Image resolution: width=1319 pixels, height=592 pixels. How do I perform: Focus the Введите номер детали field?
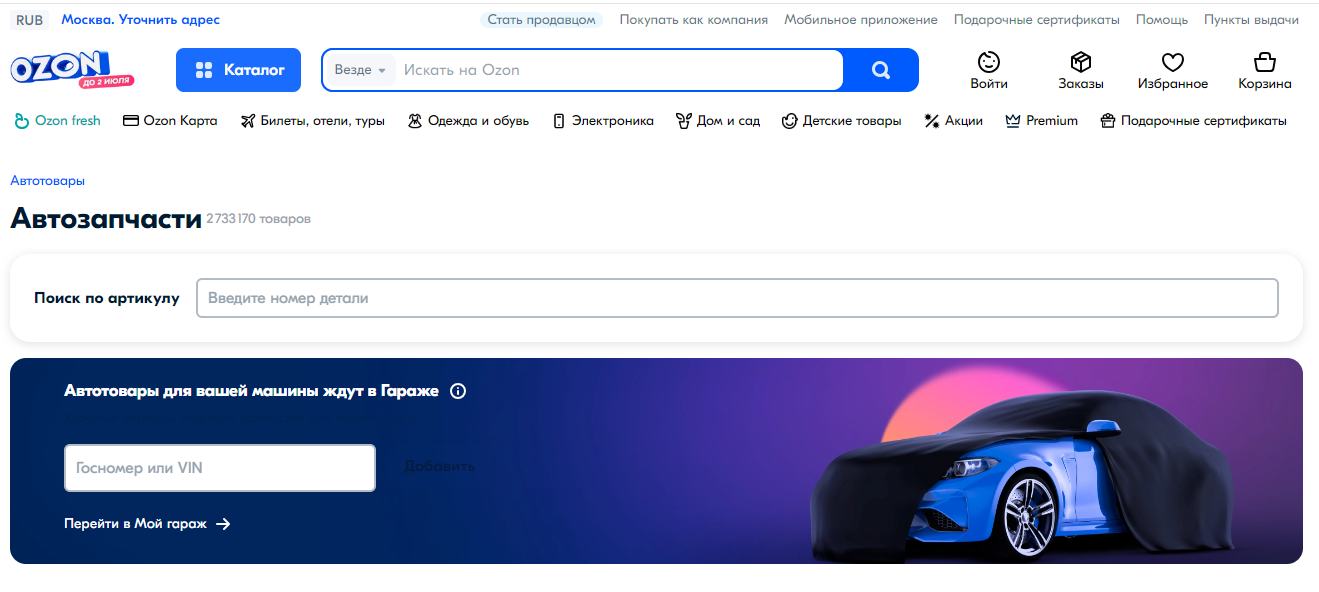[737, 298]
